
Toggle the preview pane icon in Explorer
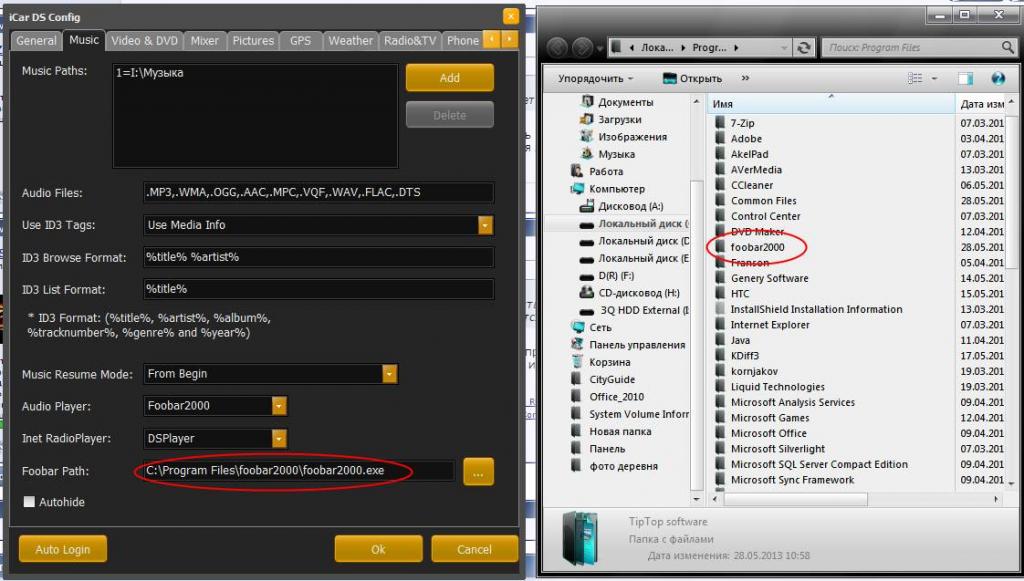point(965,78)
